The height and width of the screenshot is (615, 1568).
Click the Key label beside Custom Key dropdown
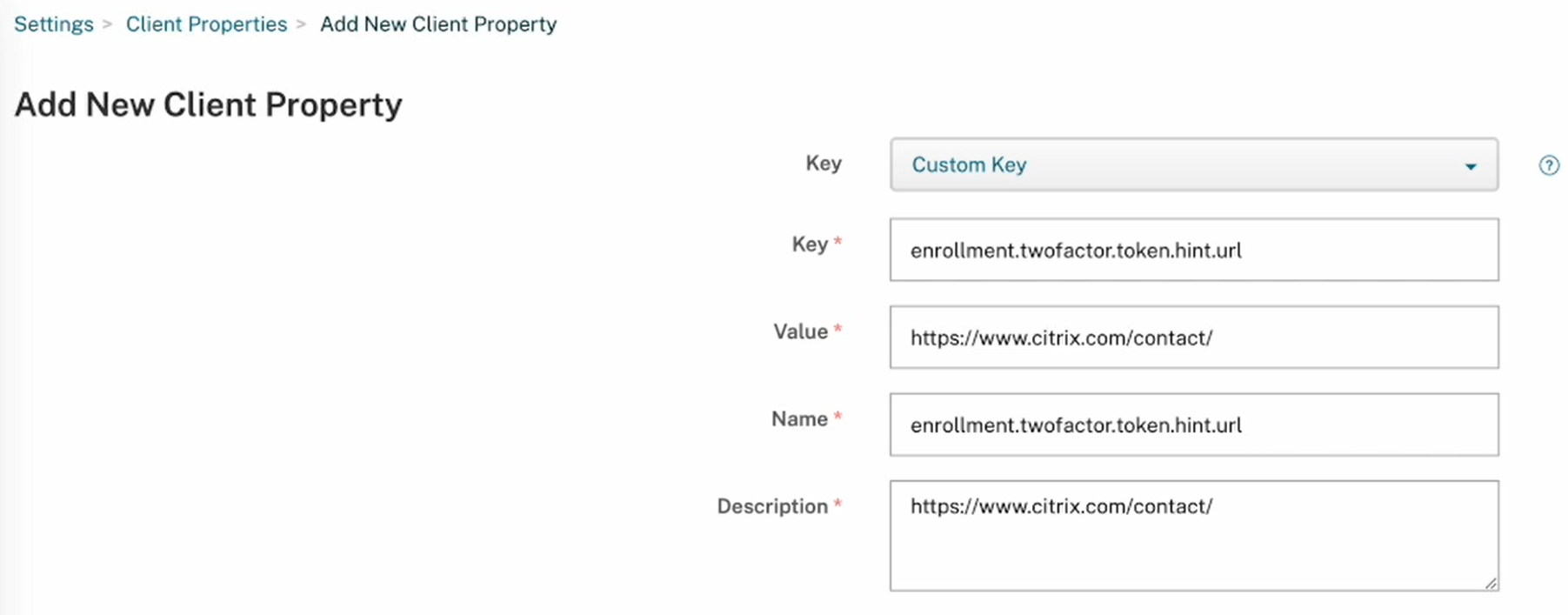[x=823, y=164]
